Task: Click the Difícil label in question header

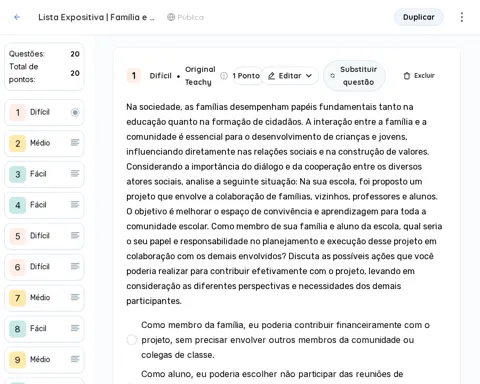Action: point(160,76)
